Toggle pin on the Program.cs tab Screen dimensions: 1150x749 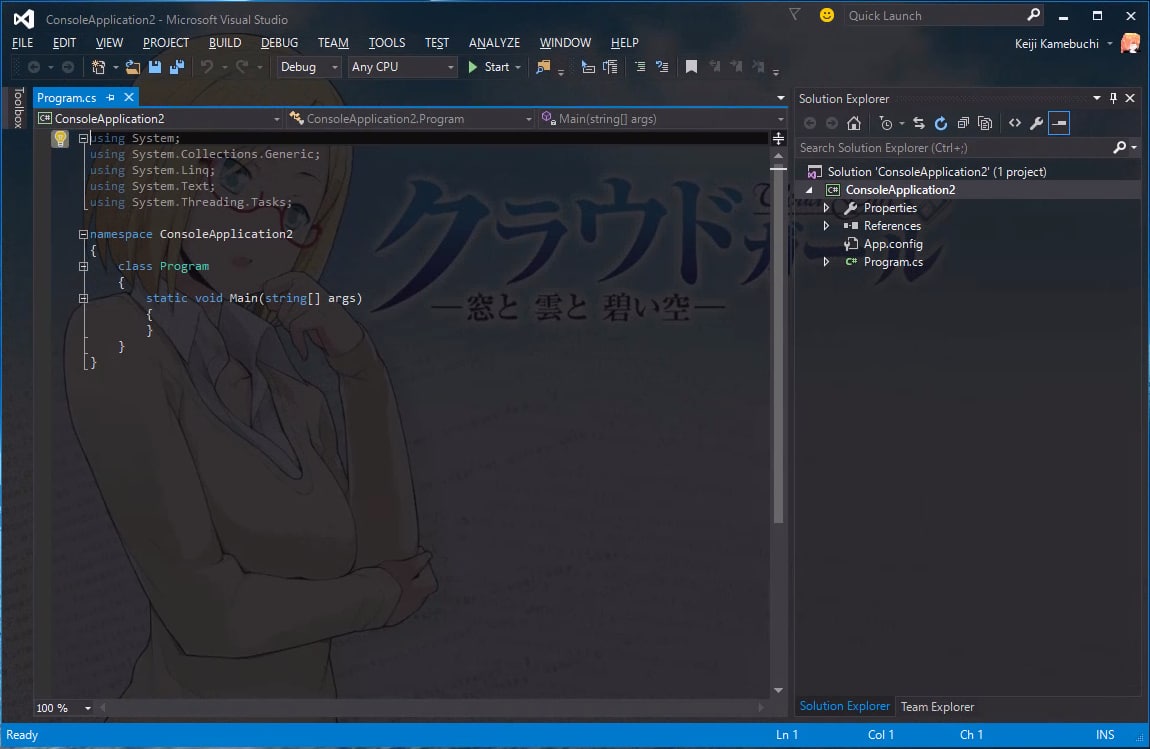[x=111, y=97]
